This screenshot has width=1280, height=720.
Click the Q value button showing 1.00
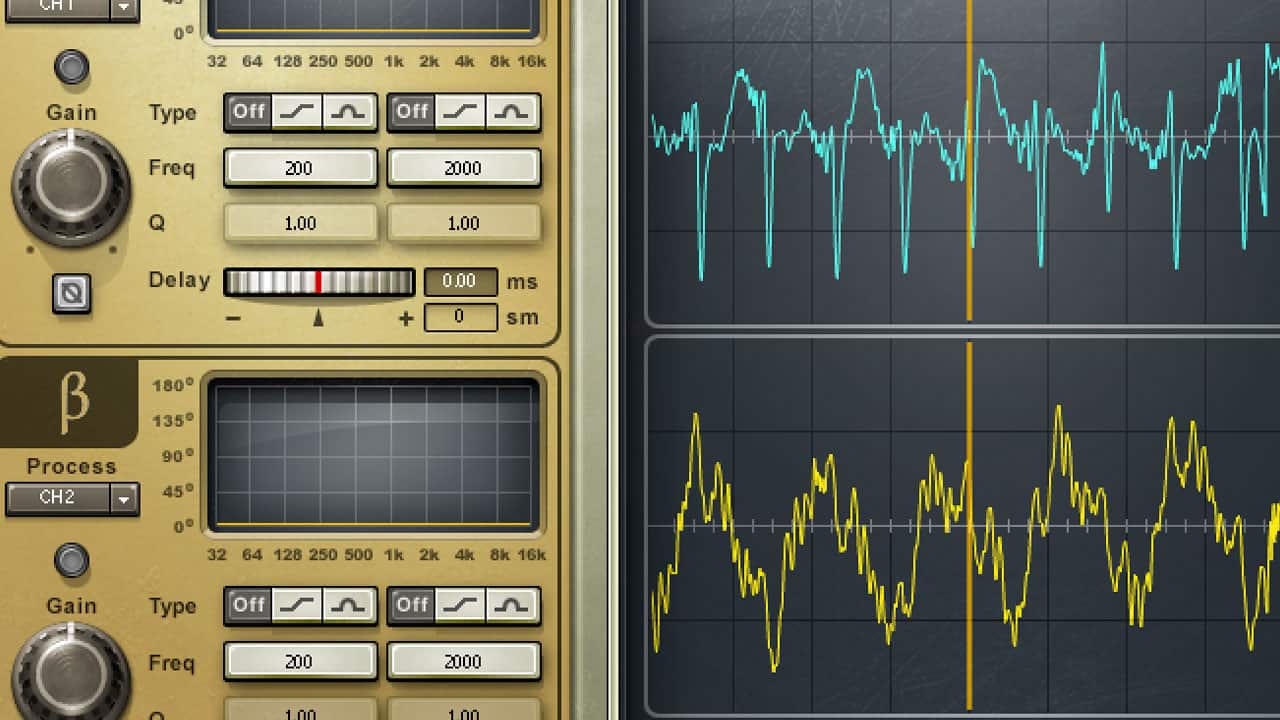point(300,222)
